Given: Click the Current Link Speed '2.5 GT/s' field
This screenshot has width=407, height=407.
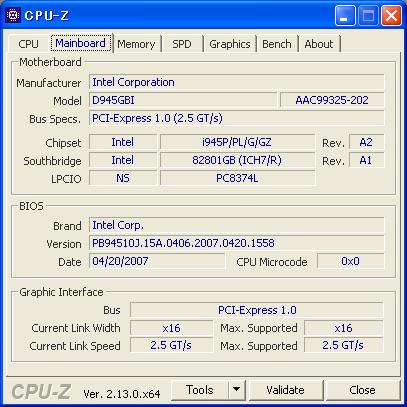Looking at the screenshot, I should pos(171,345).
